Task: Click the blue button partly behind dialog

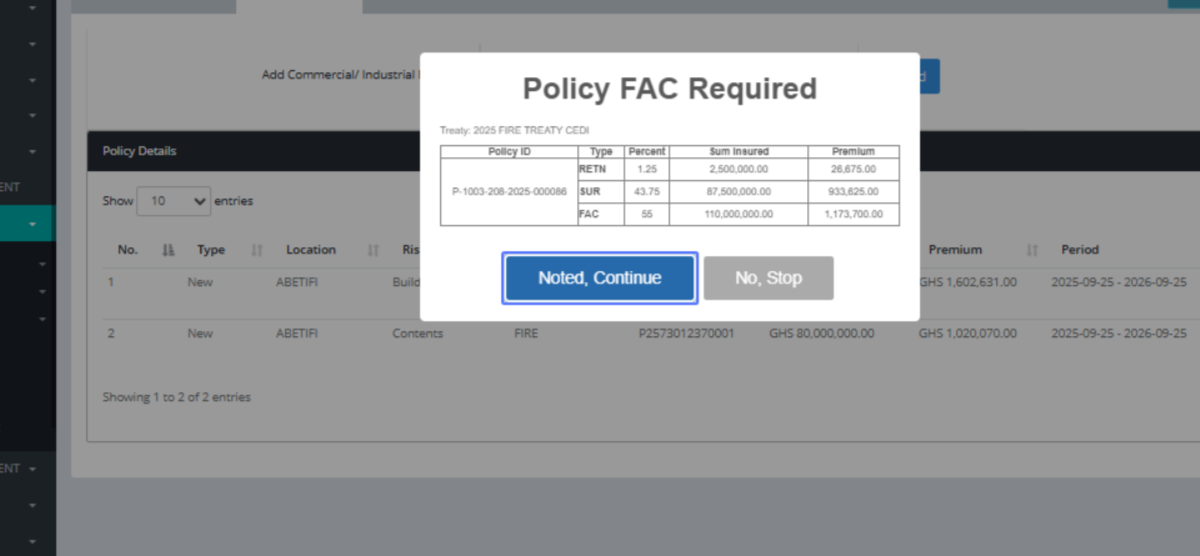Action: coord(929,77)
